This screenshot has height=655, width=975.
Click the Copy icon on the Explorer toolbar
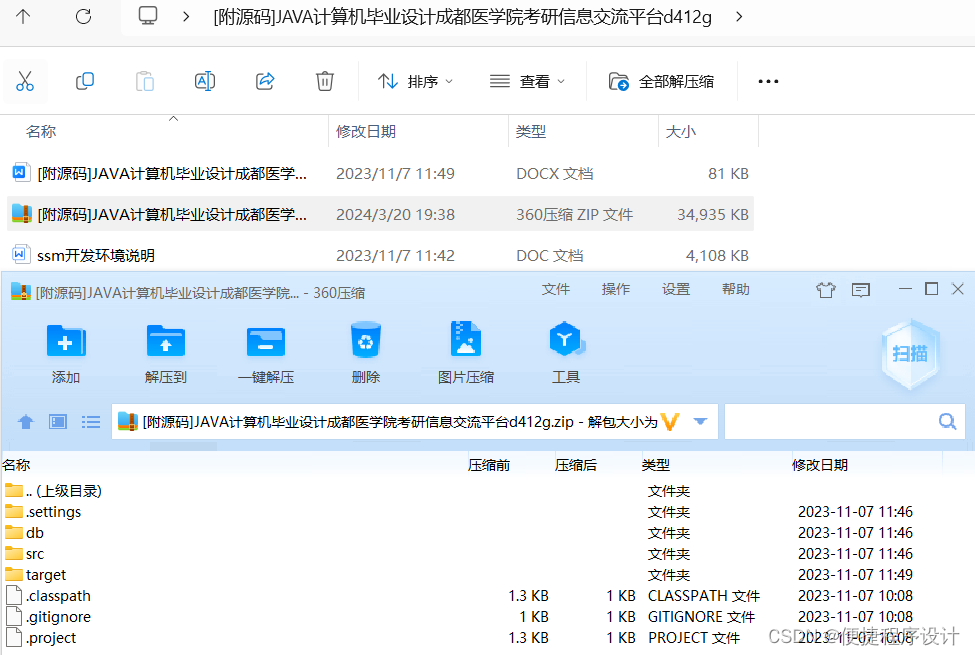(x=85, y=81)
